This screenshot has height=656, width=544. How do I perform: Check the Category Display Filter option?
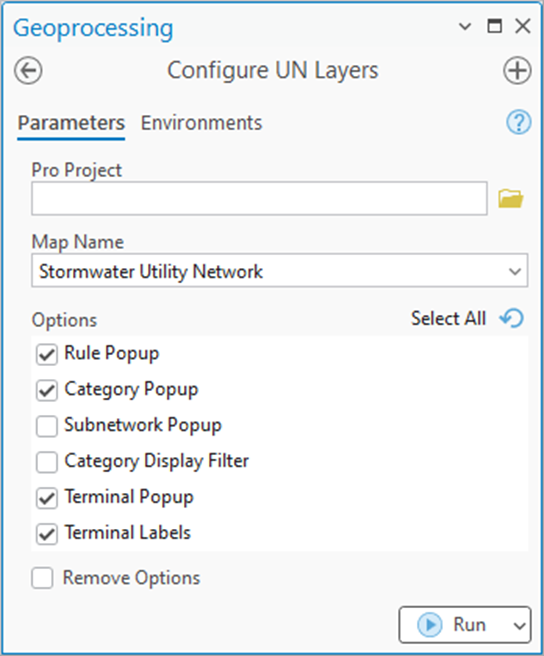[x=47, y=462]
